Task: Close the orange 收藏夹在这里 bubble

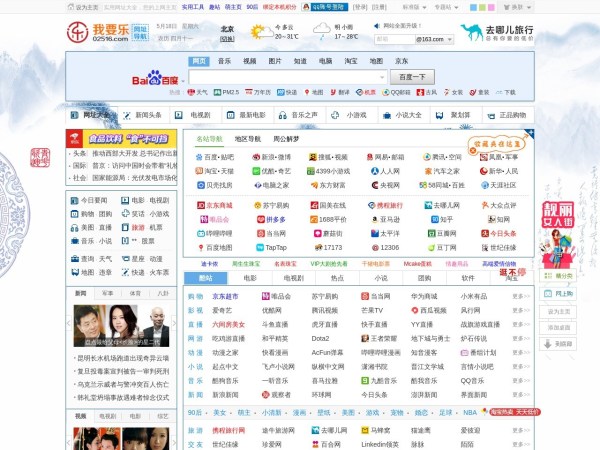Action: click(473, 150)
